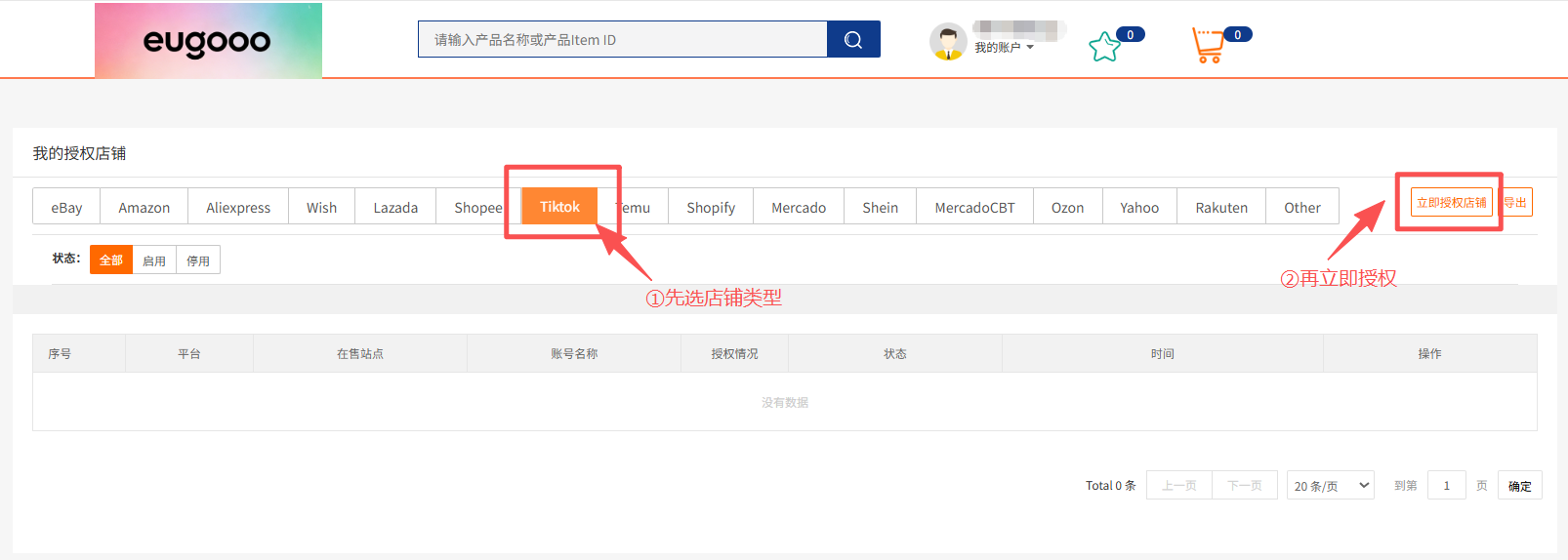Click the 没有数据 empty table message
The height and width of the screenshot is (560, 1568).
[x=785, y=402]
